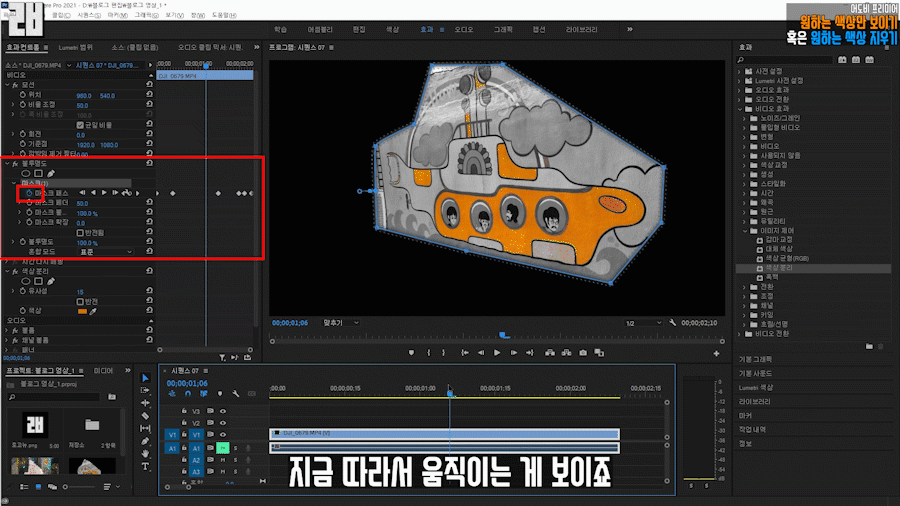Screen dimensions: 900x506
Task: Create ellipse mask under 불투명도 effect
Action: tap(26, 173)
